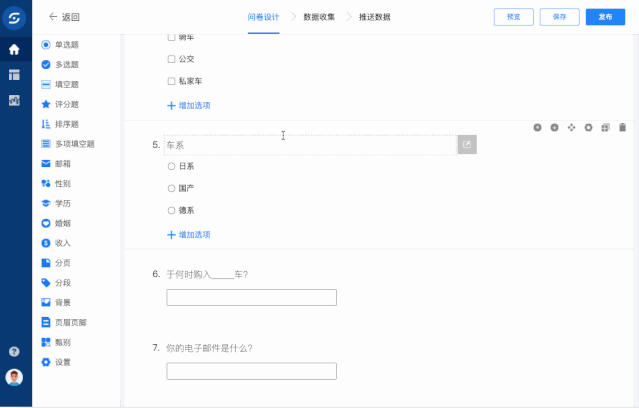639x408 pixels.
Task: Switch to the 推送数据 tab
Action: pyautogui.click(x=375, y=17)
